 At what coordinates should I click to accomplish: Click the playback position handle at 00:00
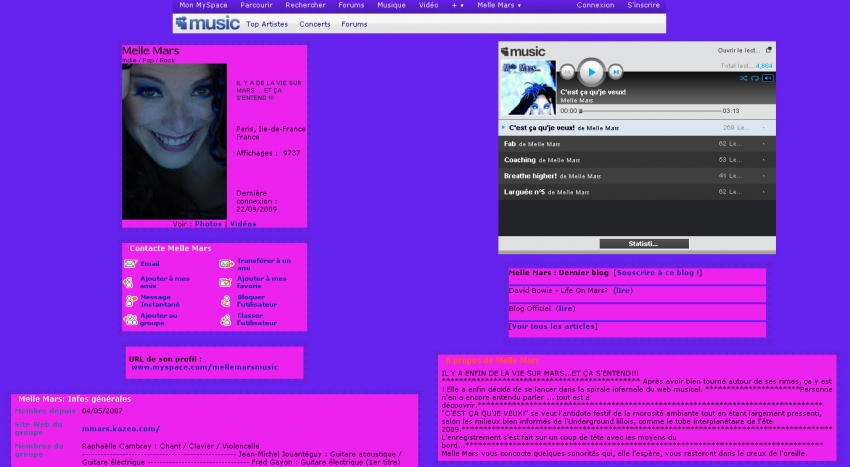pyautogui.click(x=581, y=111)
